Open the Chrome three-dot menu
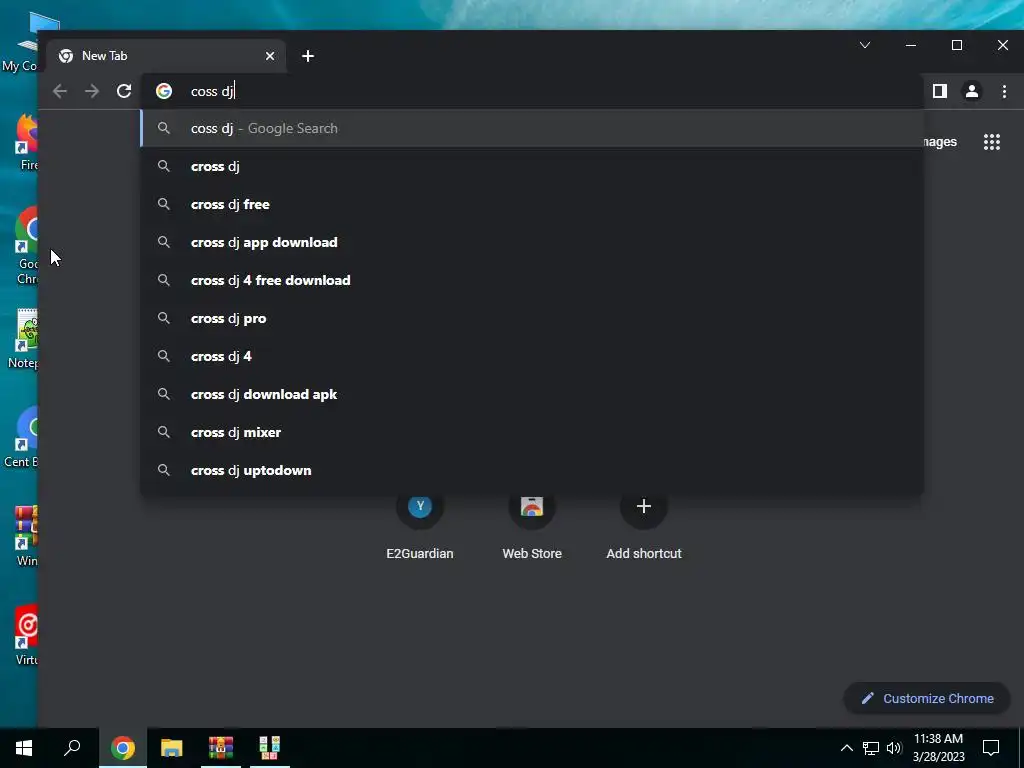The height and width of the screenshot is (768, 1024). 1004,91
